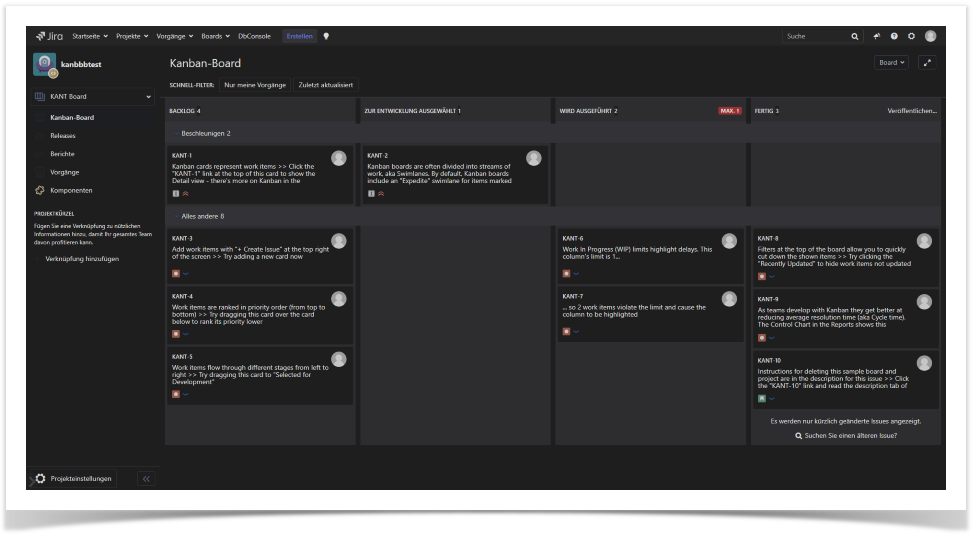Click the kanbbbtest project avatar
This screenshot has height=539, width=980.
coord(44,64)
